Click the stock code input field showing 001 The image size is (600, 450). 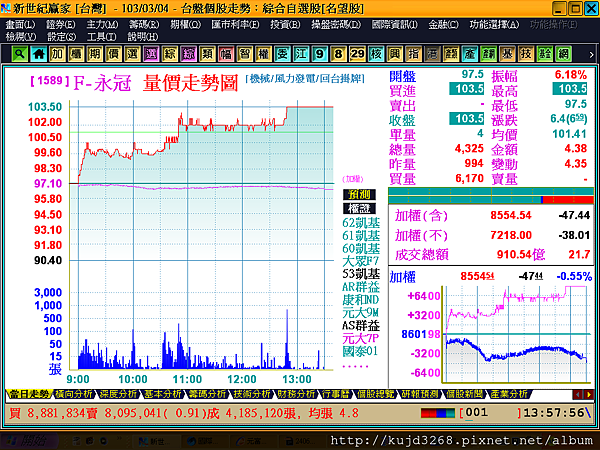(490, 413)
